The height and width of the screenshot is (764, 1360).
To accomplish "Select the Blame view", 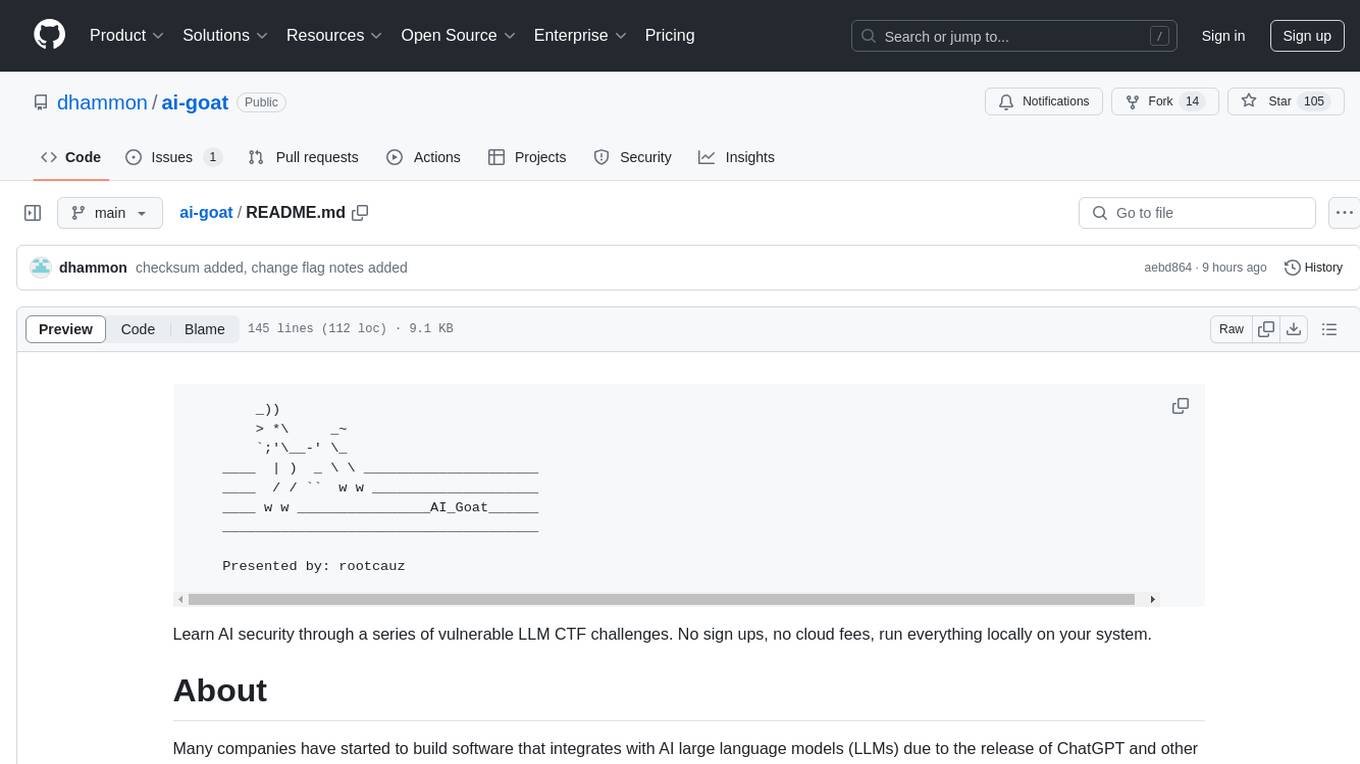I will pyautogui.click(x=204, y=329).
